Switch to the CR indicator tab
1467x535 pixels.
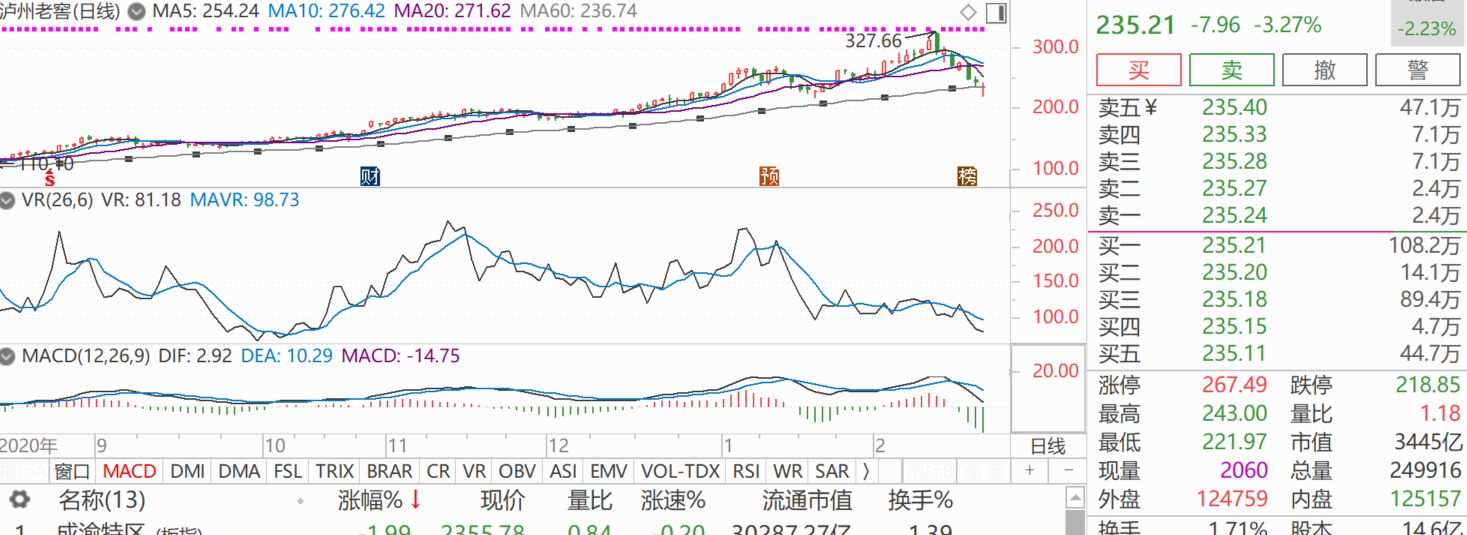[438, 470]
